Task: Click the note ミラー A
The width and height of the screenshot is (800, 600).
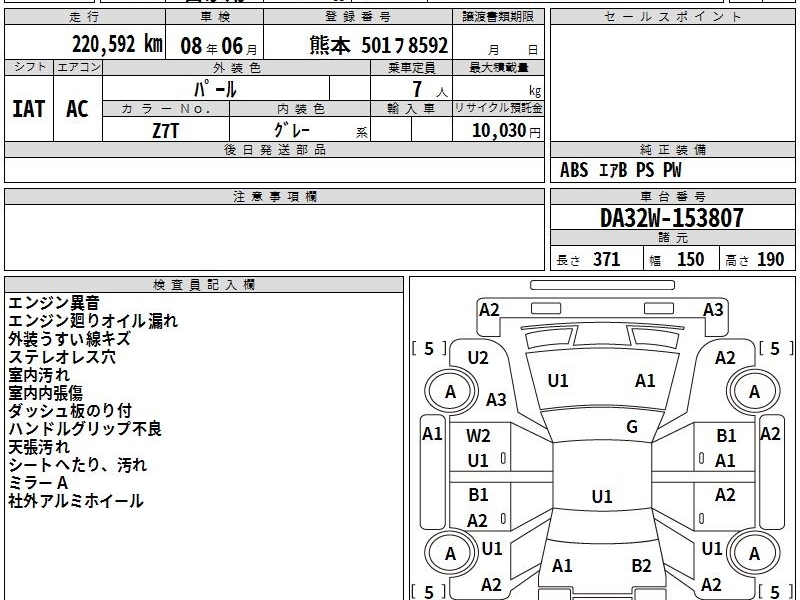Action: [38, 483]
